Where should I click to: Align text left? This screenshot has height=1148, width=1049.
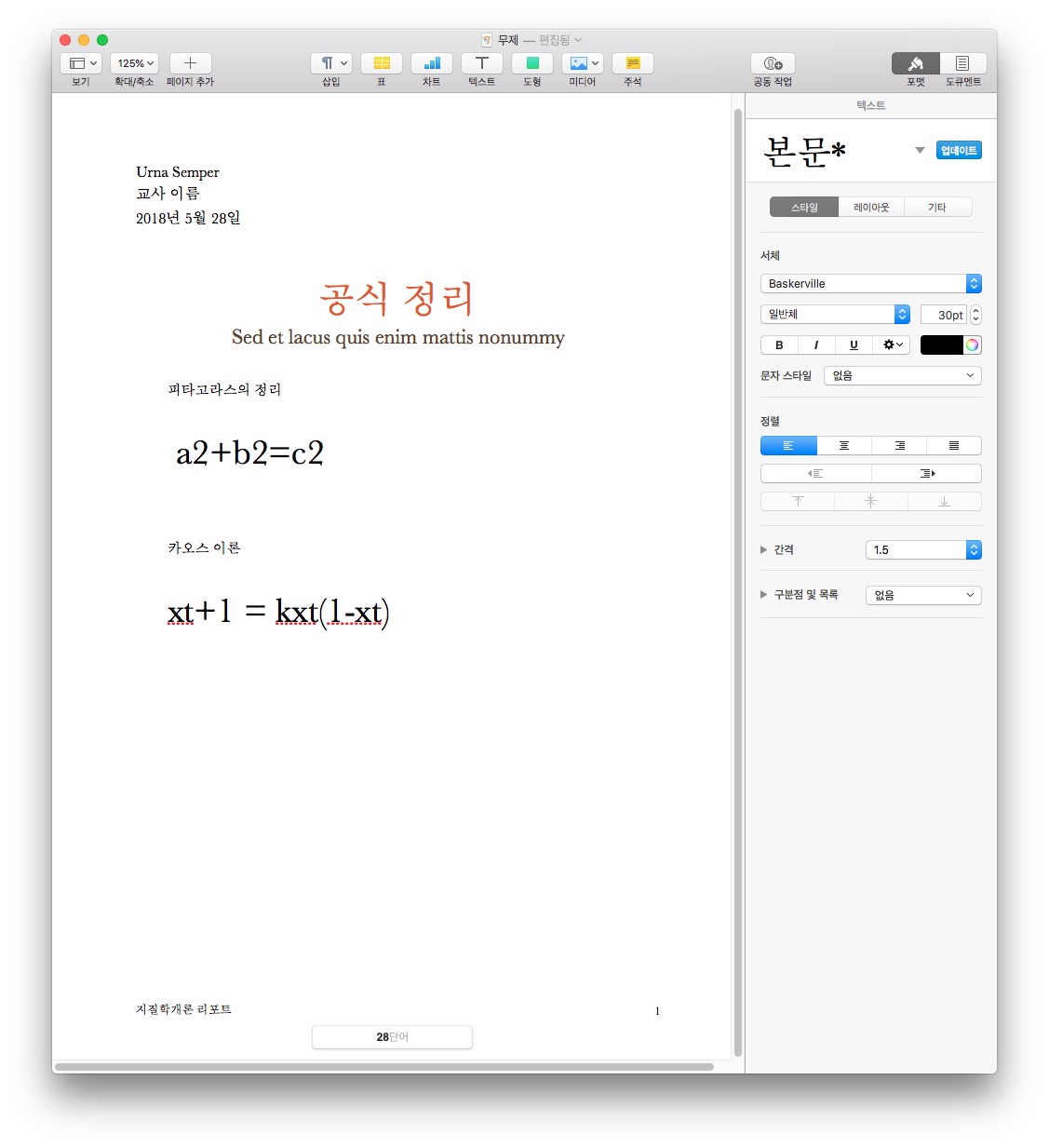click(x=788, y=446)
